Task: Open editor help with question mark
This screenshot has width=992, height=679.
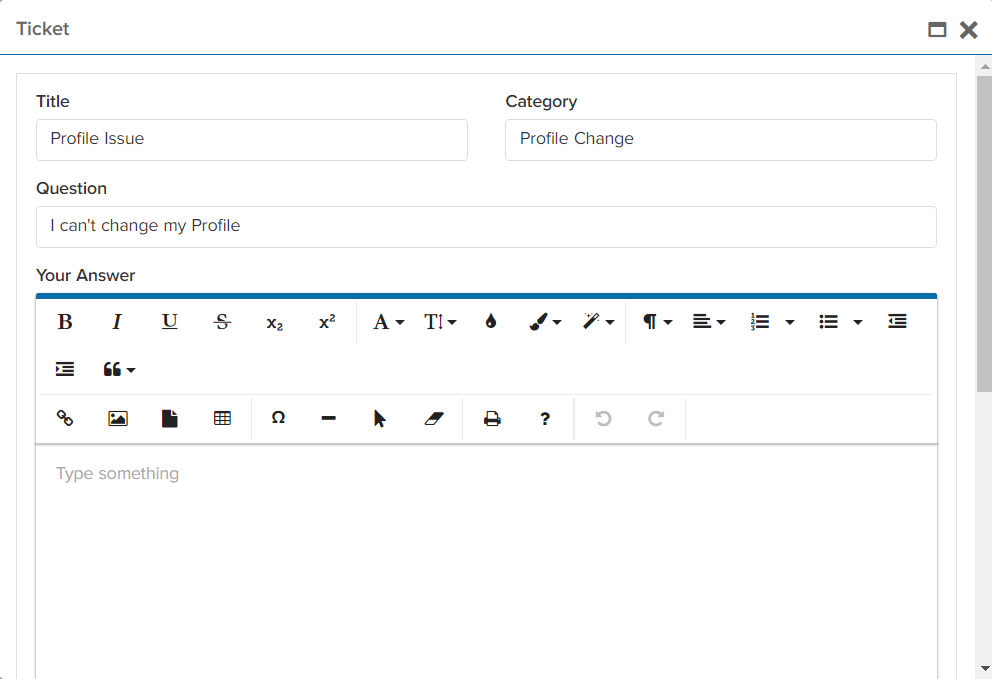Action: [545, 419]
